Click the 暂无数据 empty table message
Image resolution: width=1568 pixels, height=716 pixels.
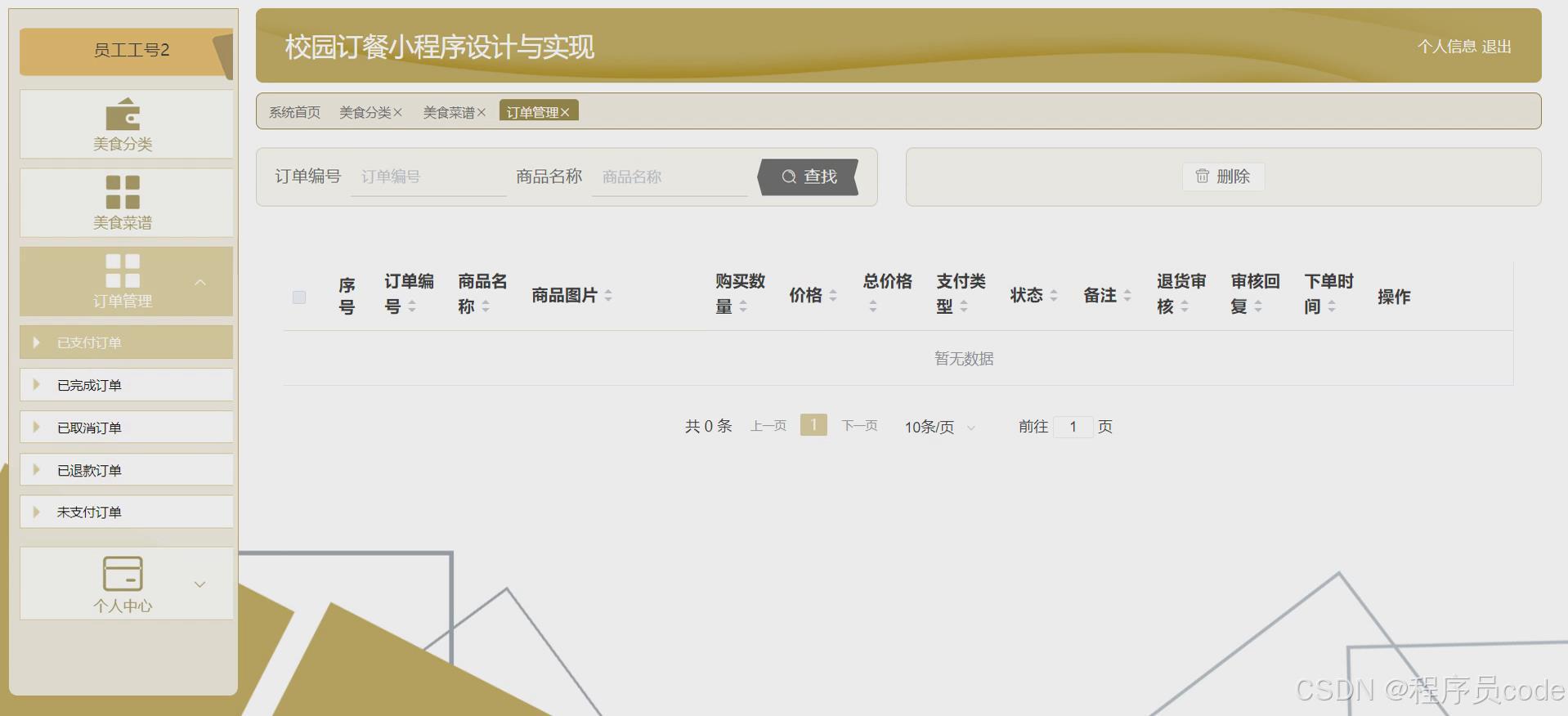point(964,359)
